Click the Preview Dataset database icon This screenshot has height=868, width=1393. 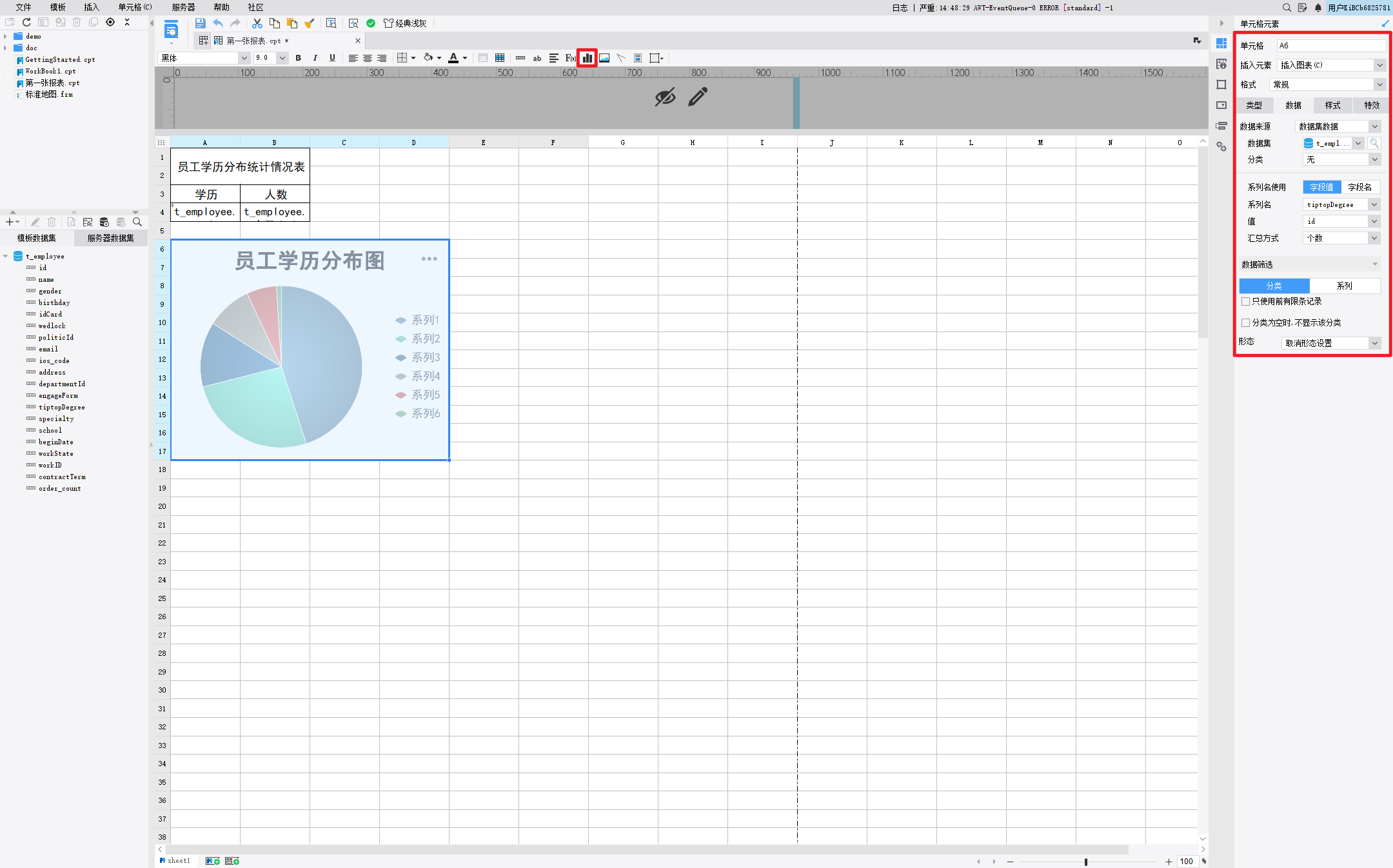pos(104,222)
